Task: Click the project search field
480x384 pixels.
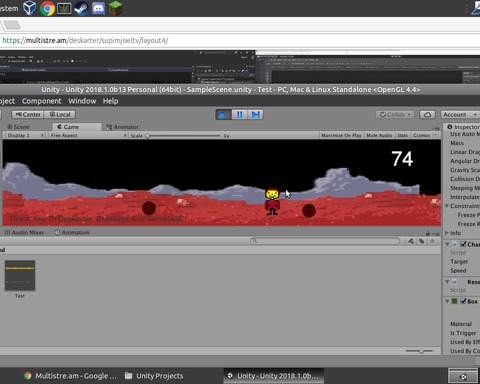Action: 325,241
